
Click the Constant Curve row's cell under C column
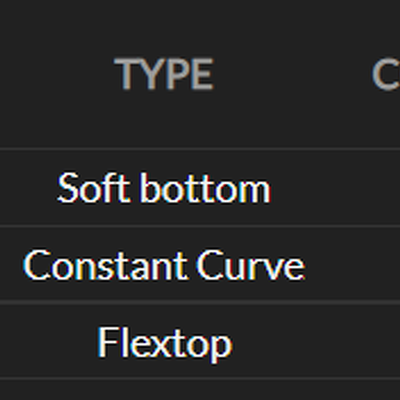367,264
